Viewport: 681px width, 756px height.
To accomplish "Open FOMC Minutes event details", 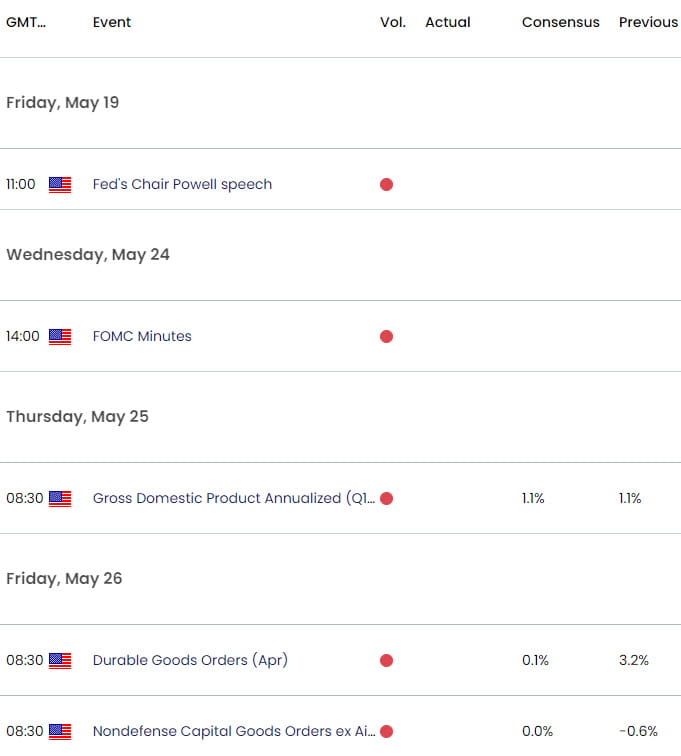I will (142, 336).
